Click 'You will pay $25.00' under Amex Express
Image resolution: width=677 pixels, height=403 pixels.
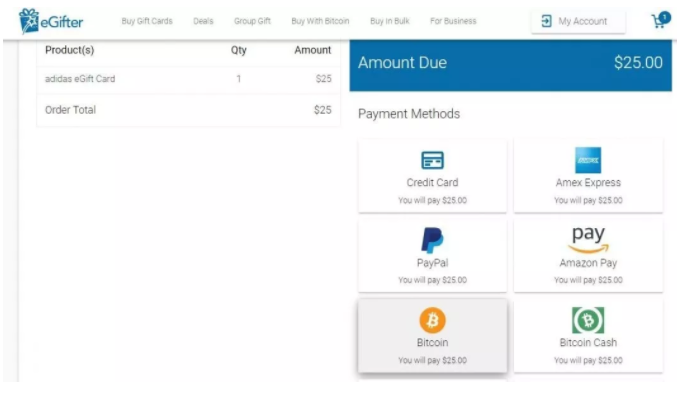[x=588, y=200]
